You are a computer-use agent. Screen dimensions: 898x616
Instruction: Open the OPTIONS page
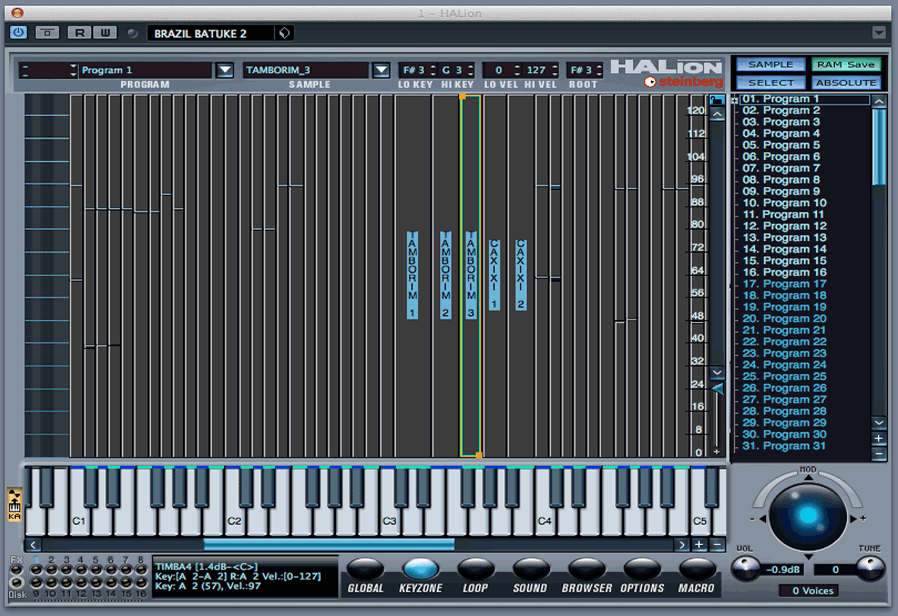642,569
